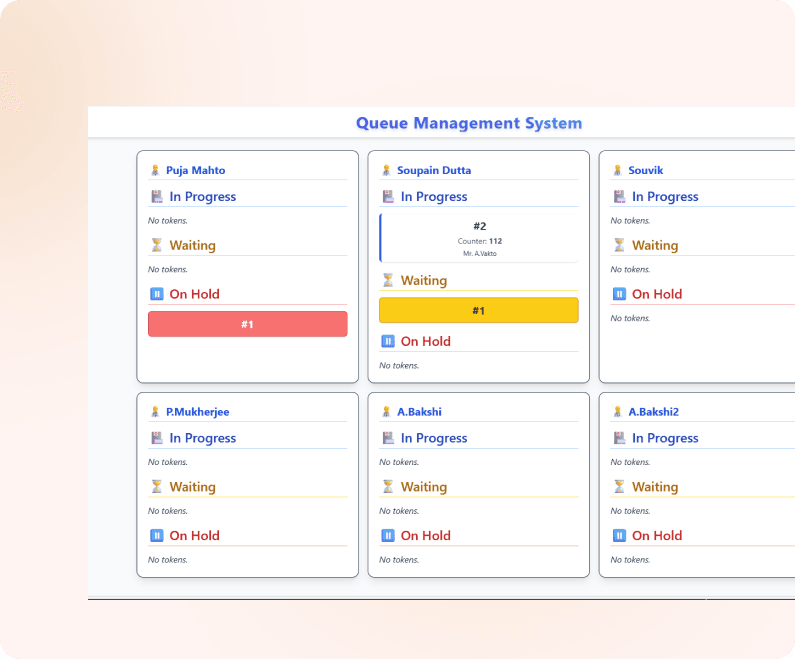
Task: Click the In Progress icon in A.Bakshi's card
Action: 388,438
